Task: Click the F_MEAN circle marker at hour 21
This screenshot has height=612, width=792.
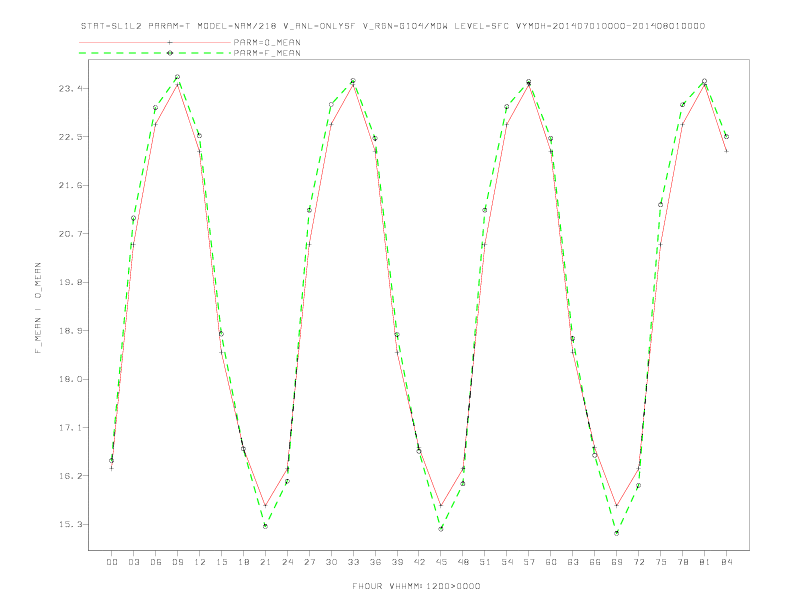Action: (265, 526)
